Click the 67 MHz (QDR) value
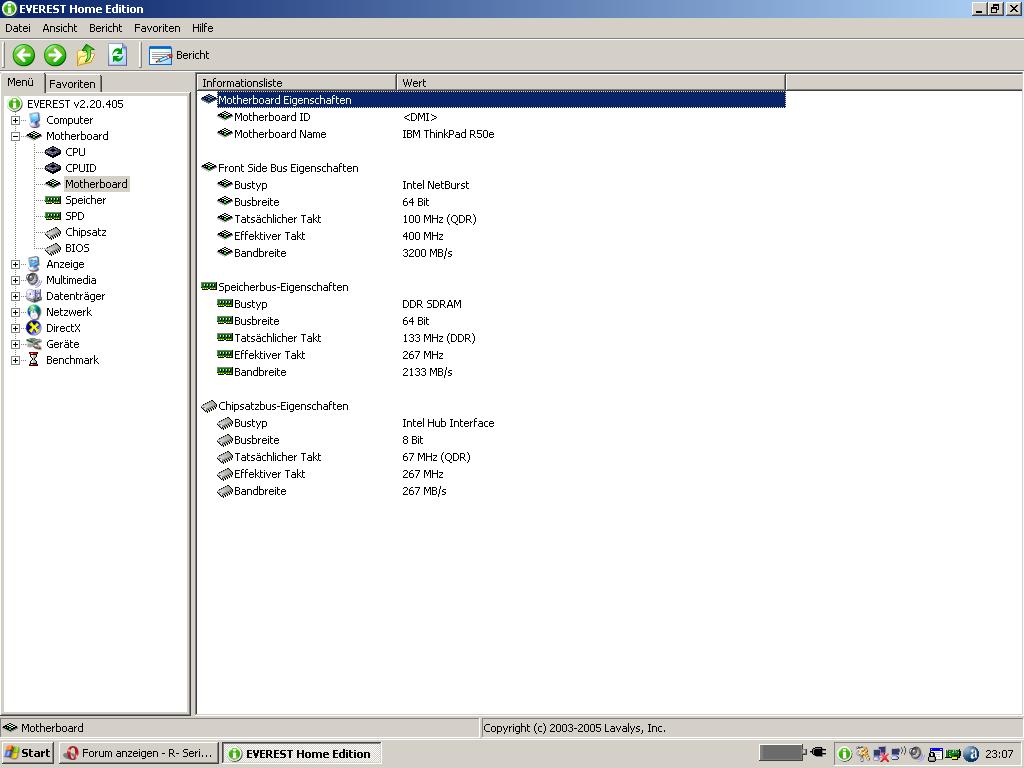 tap(436, 456)
